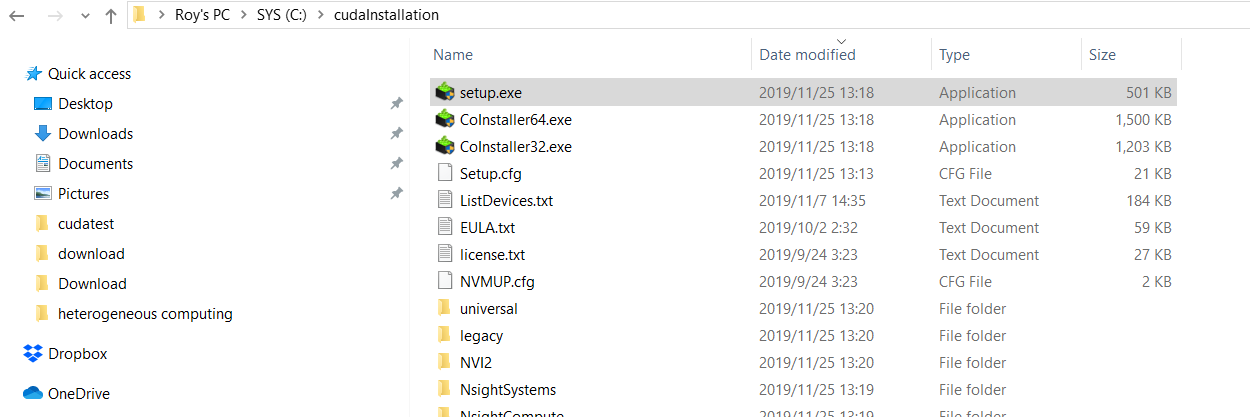Expand the SYS (C:) breadcrumb chevron
The height and width of the screenshot is (417, 1250).
(x=322, y=15)
